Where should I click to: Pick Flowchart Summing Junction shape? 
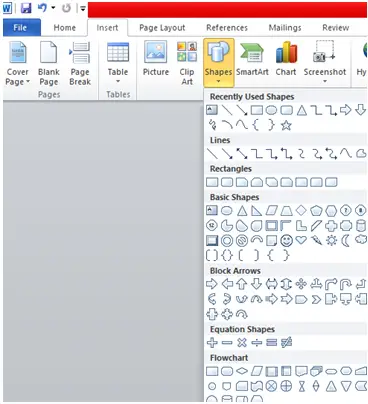[271, 386]
